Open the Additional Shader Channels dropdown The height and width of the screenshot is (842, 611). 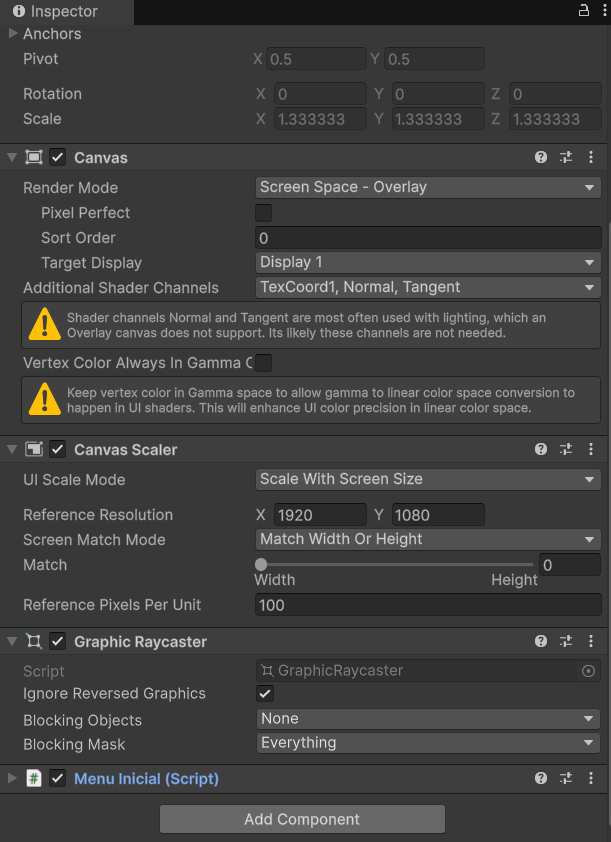coord(428,287)
